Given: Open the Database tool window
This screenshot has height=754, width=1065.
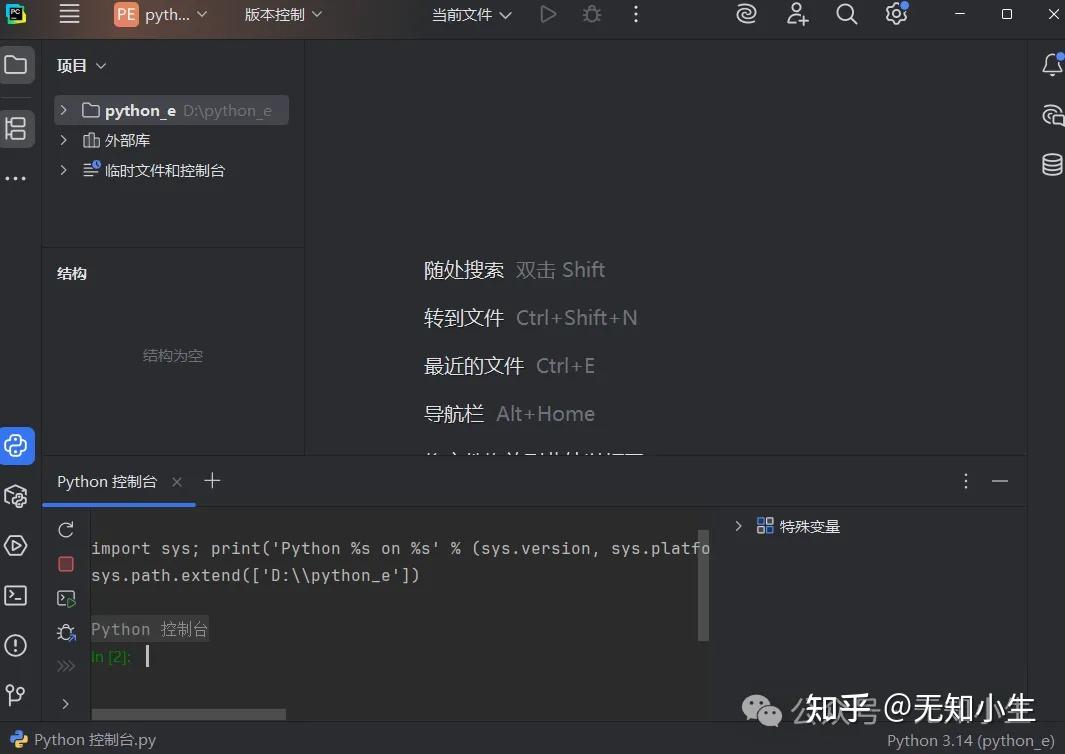Looking at the screenshot, I should click(x=1052, y=164).
